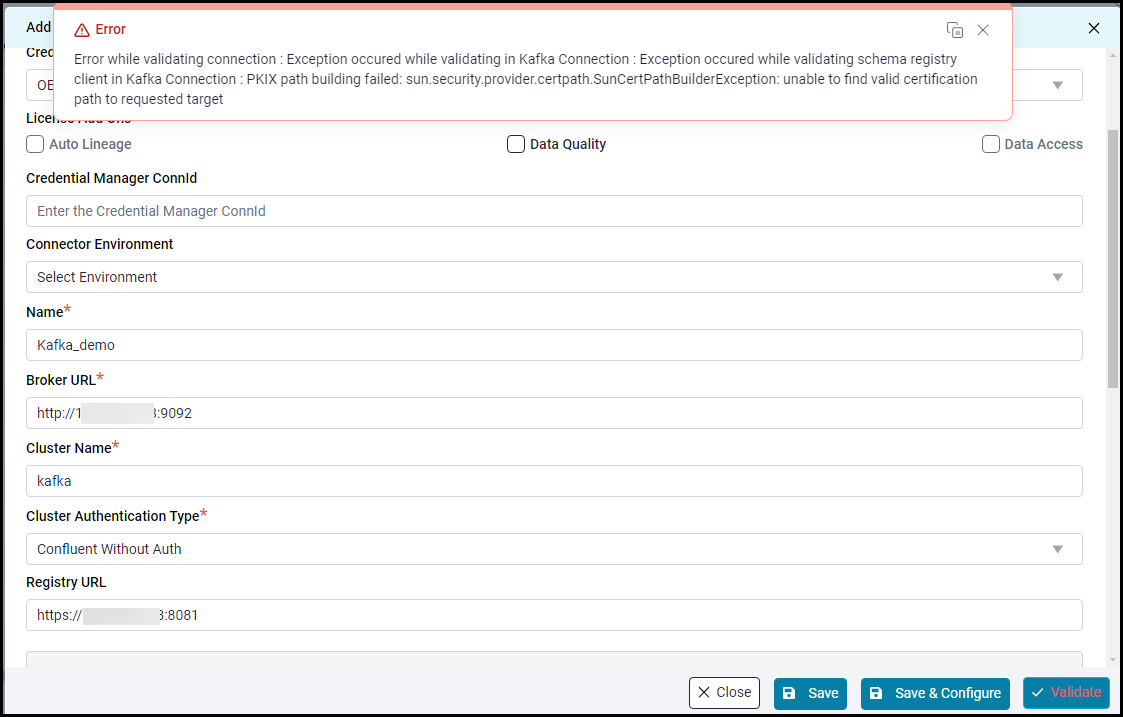Open the Connector Environment dropdown
The width and height of the screenshot is (1123, 717).
pos(554,277)
